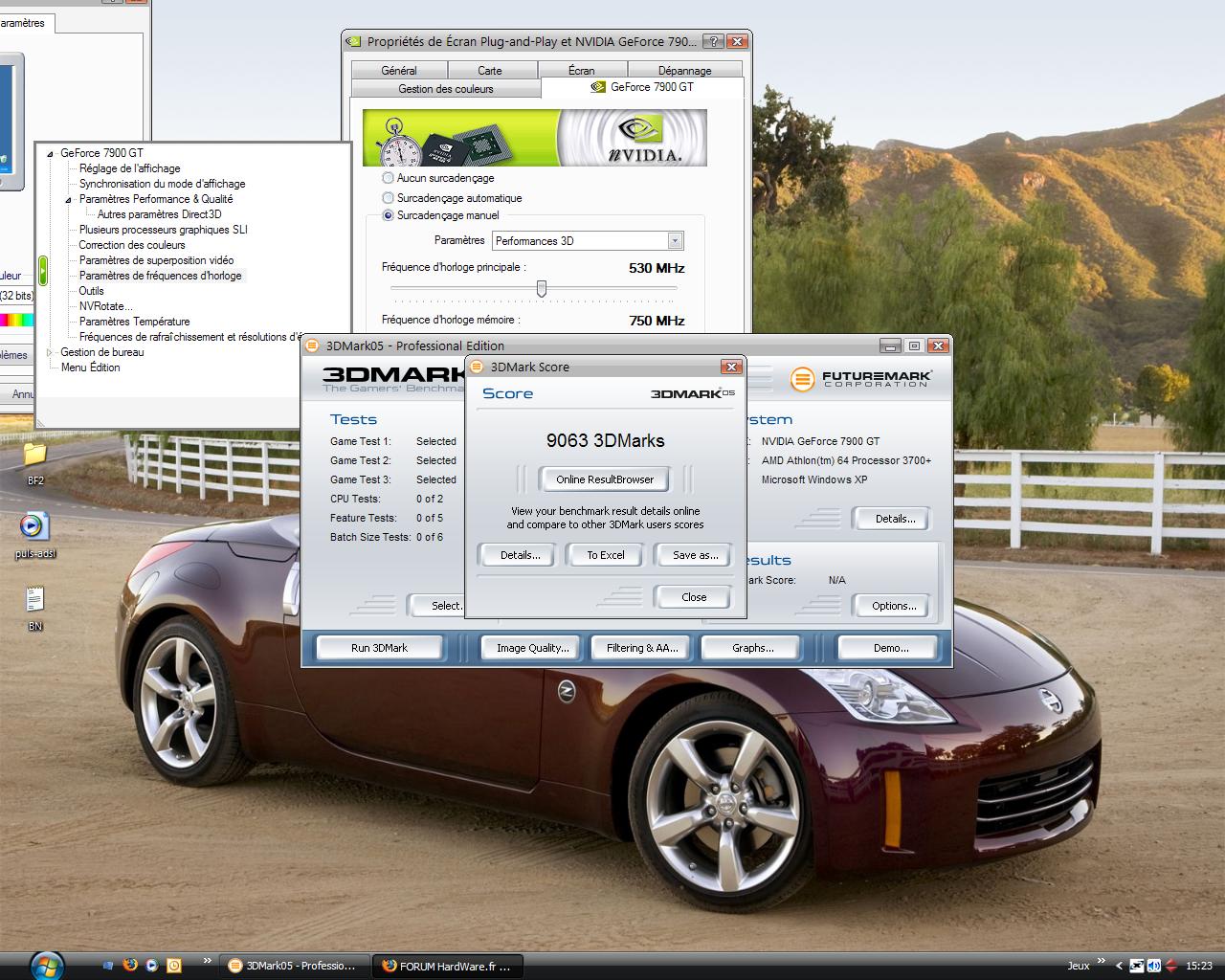The image size is (1225, 980).
Task: Select Autres paramètres Direct3D item
Action: [159, 214]
